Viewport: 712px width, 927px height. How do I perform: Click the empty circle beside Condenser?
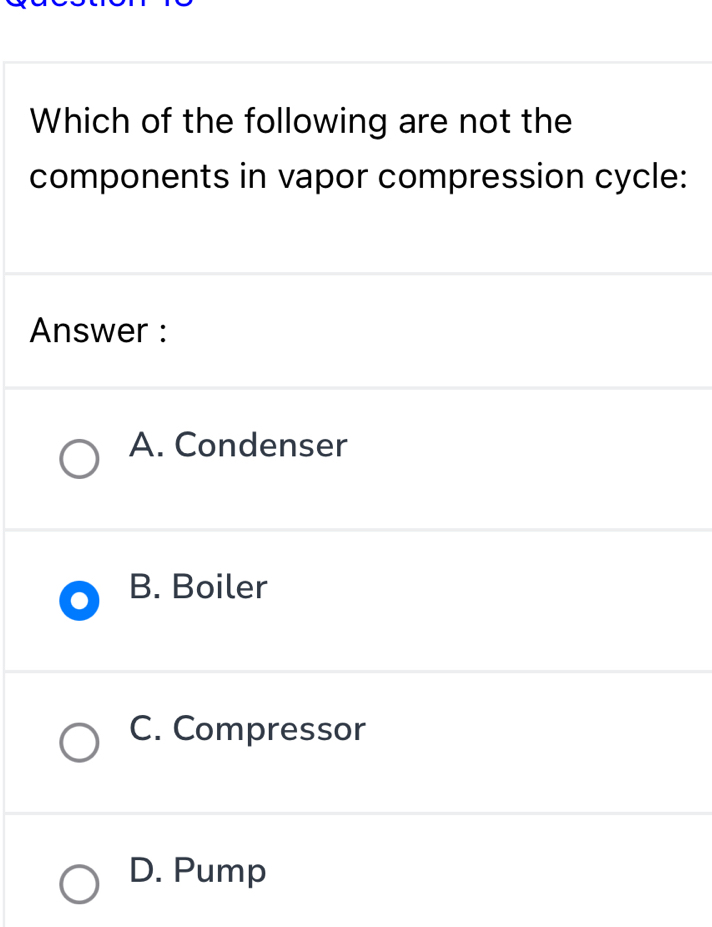[79, 458]
